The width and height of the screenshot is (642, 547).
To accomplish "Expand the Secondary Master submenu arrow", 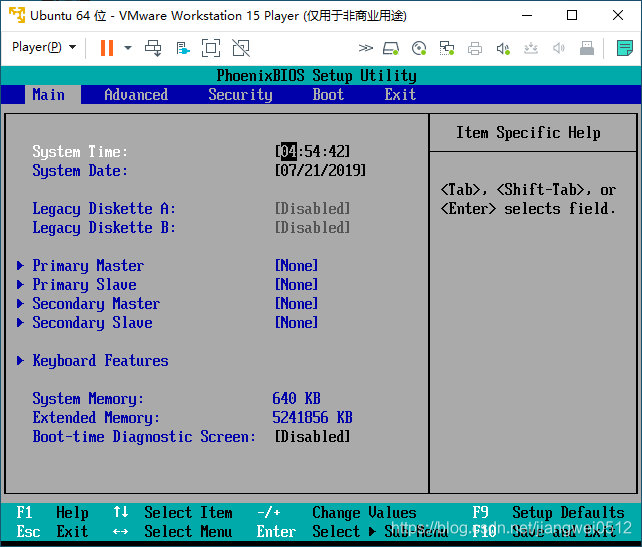I will tap(20, 303).
